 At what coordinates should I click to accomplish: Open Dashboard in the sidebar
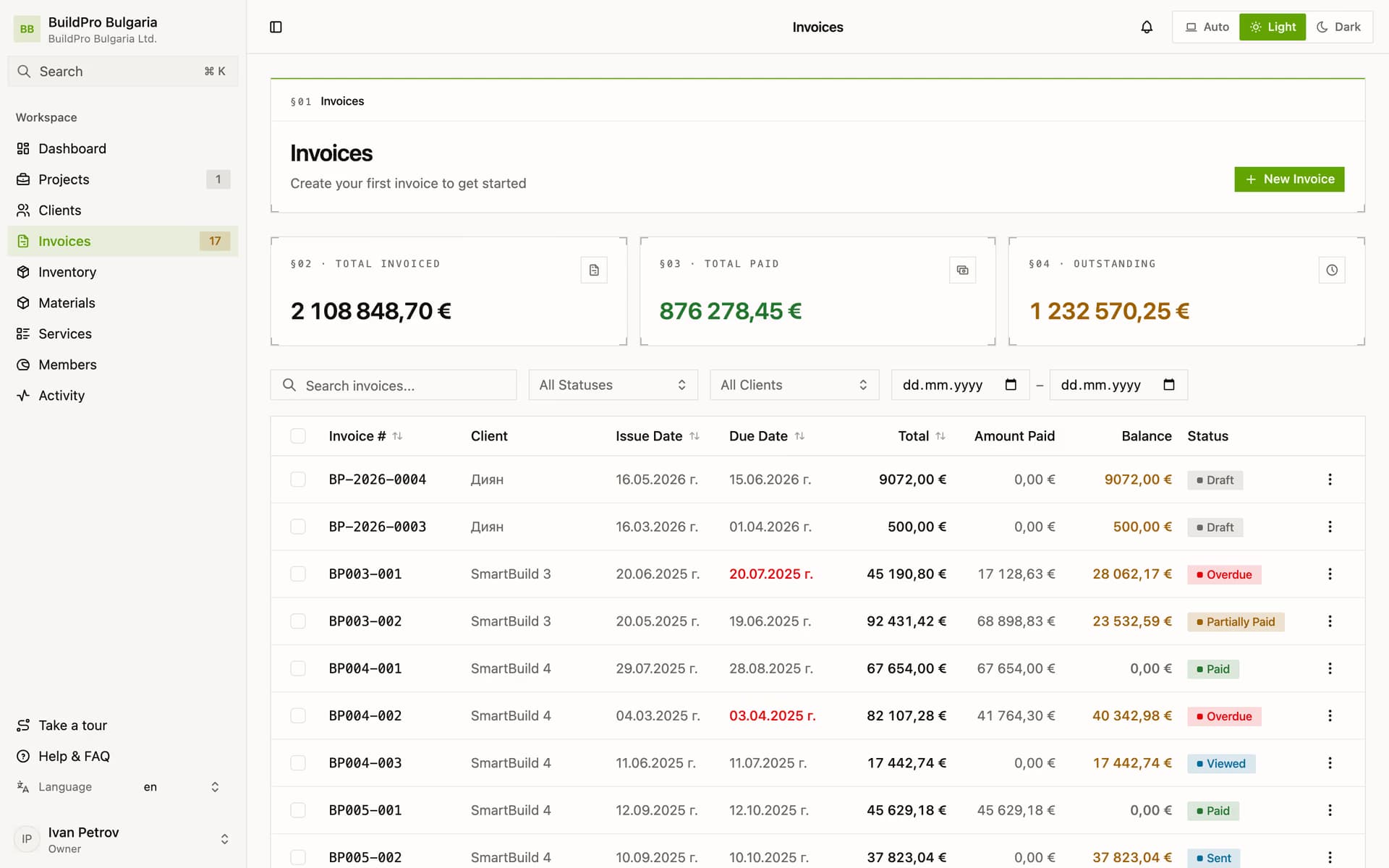(123, 148)
